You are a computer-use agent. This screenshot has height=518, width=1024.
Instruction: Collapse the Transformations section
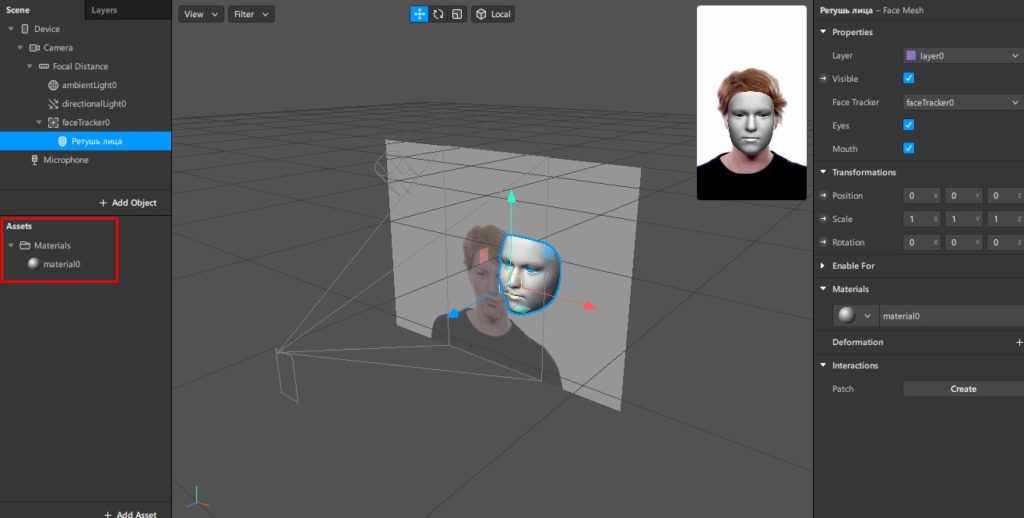824,172
